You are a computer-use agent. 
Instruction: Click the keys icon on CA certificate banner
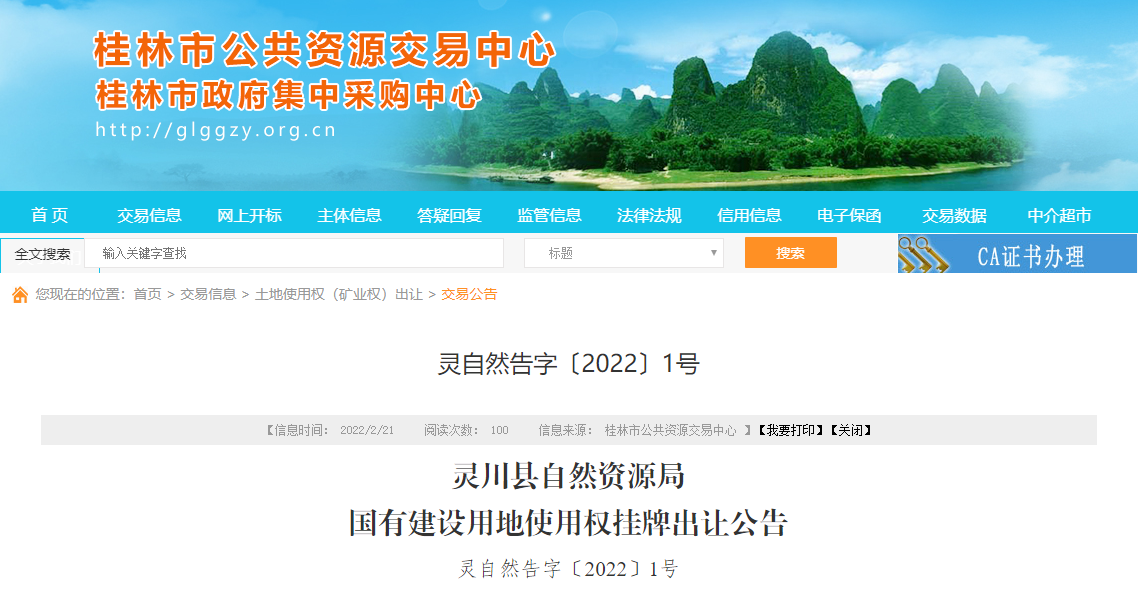click(x=923, y=254)
